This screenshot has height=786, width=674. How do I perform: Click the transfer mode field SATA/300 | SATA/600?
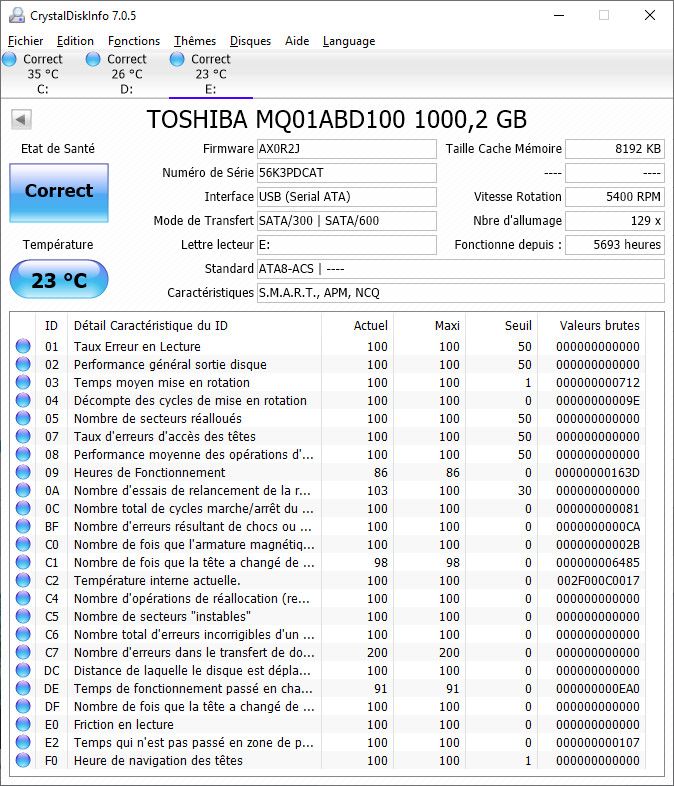coord(347,221)
